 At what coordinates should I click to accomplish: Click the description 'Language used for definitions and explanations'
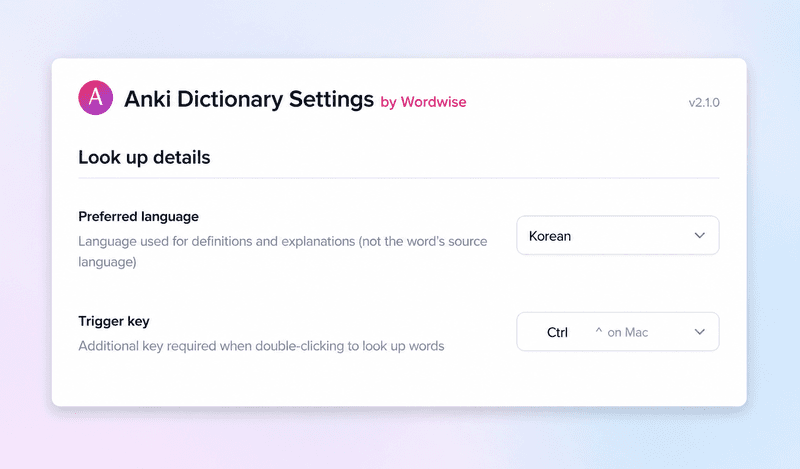point(283,251)
